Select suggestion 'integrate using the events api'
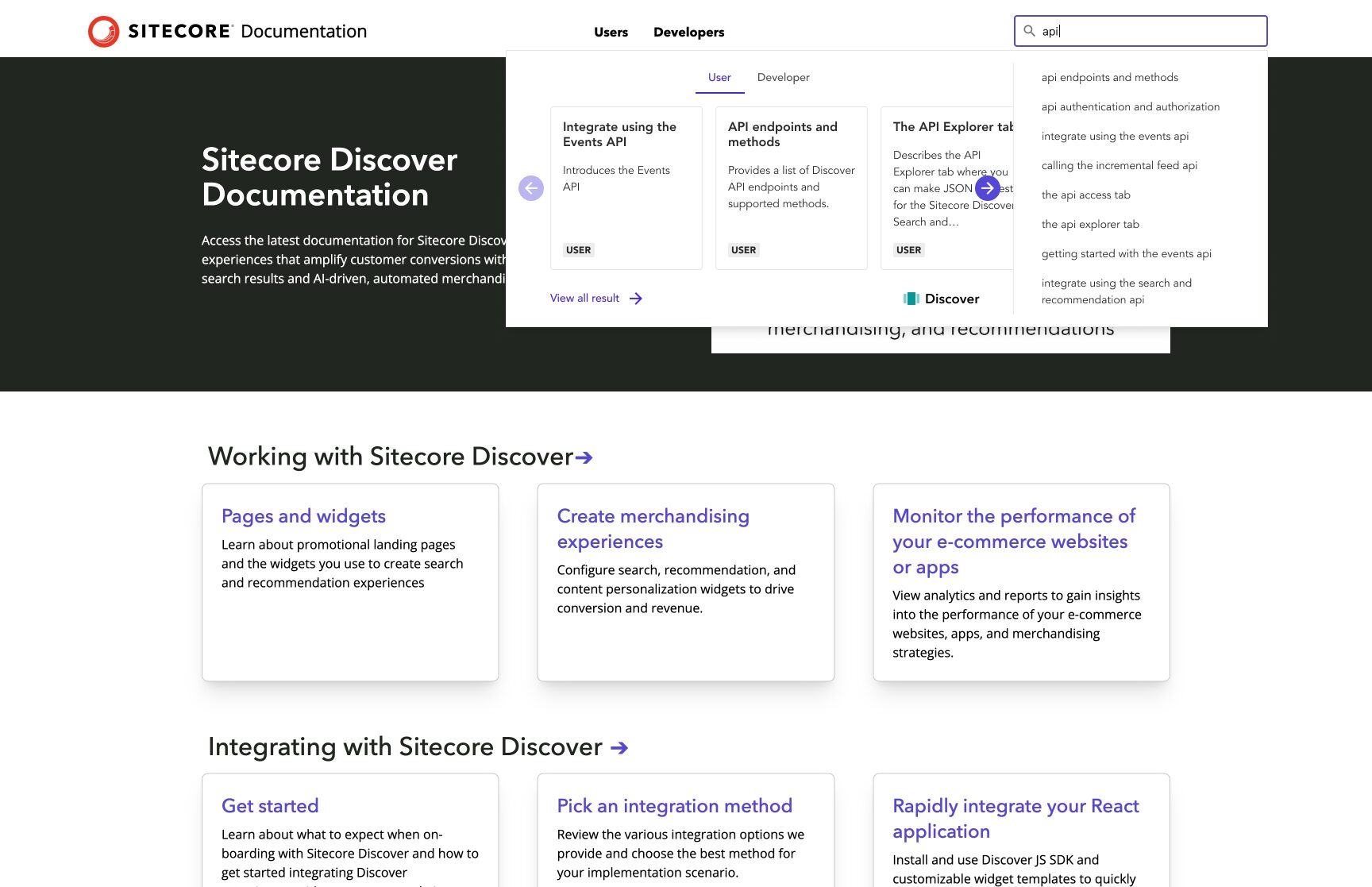Image resolution: width=1372 pixels, height=887 pixels. pos(1115,136)
